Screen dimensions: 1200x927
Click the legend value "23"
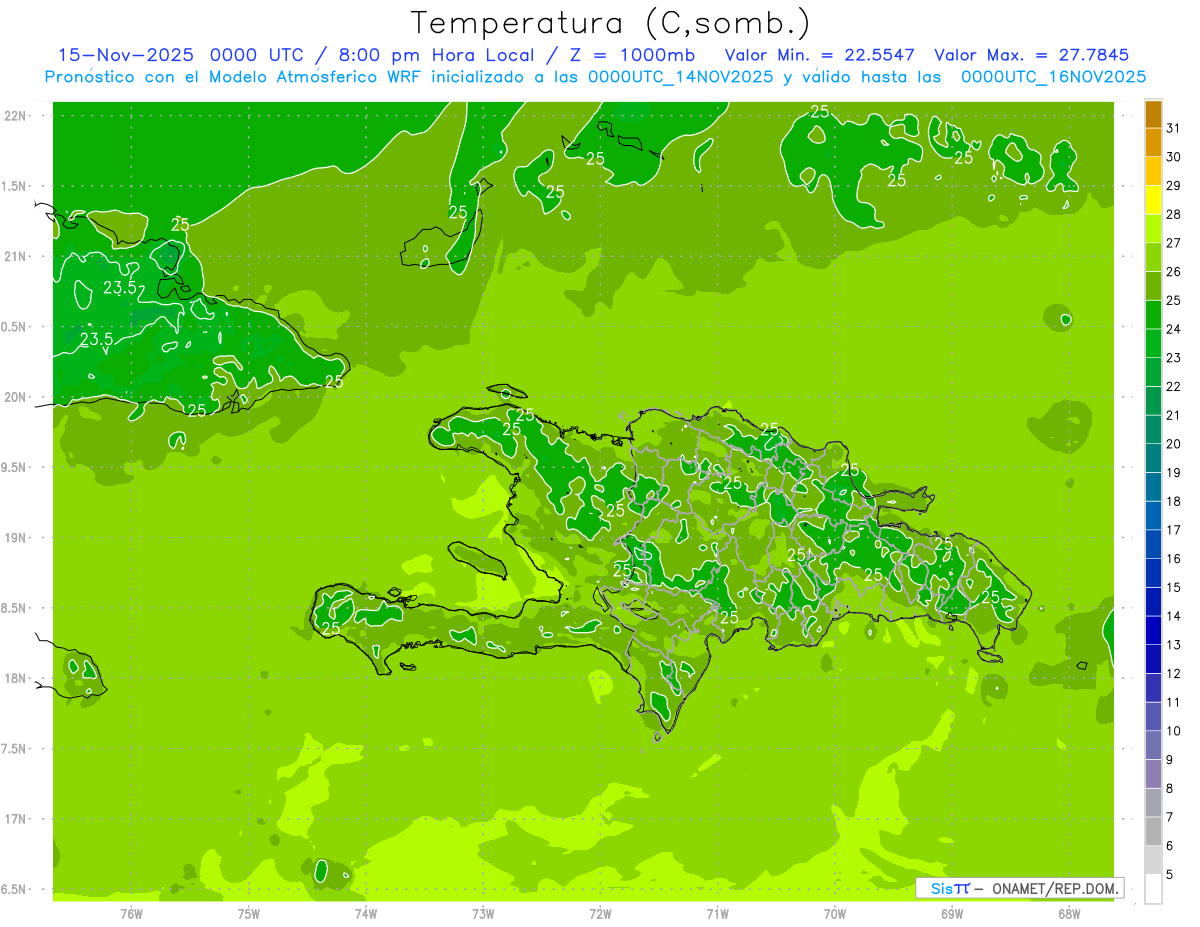point(1174,358)
